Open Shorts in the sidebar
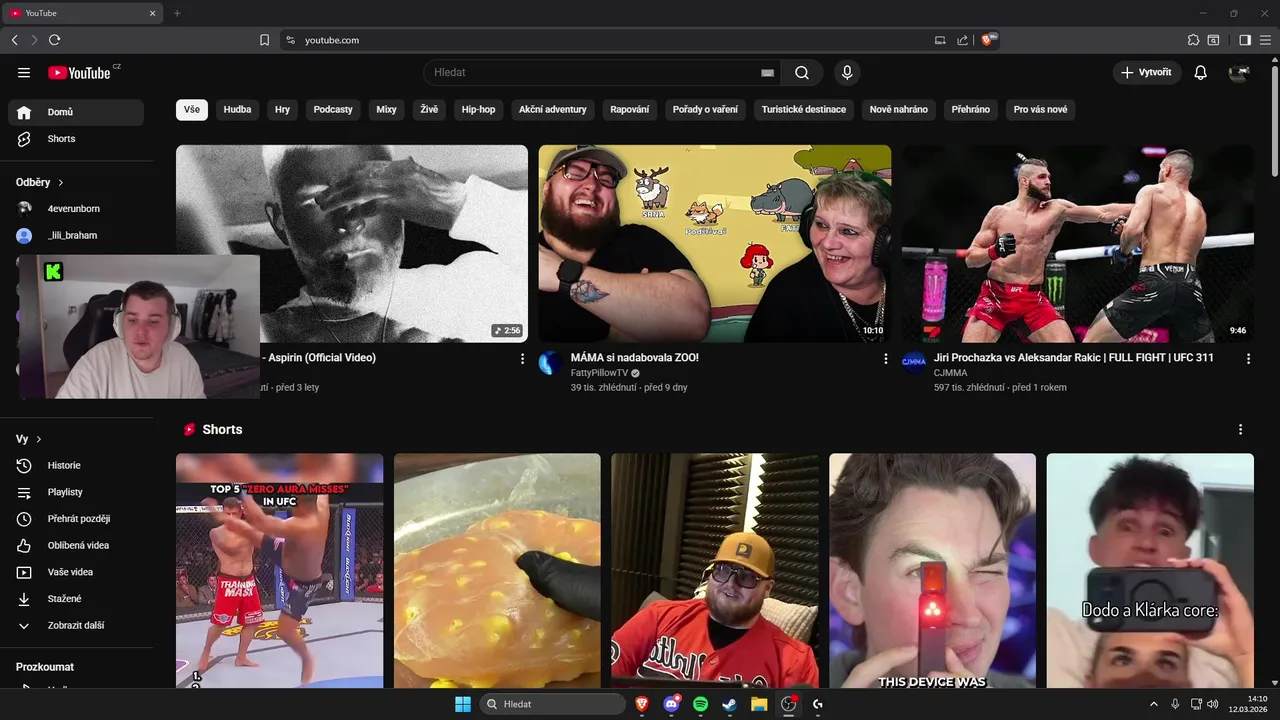1280x720 pixels. pos(76,139)
